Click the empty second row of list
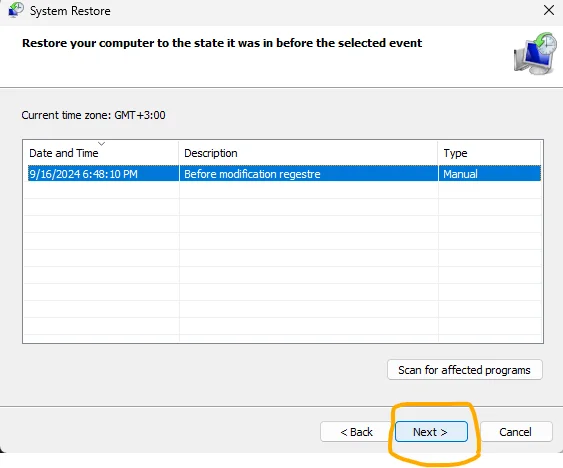This screenshot has height=468, width=563. pos(283,190)
